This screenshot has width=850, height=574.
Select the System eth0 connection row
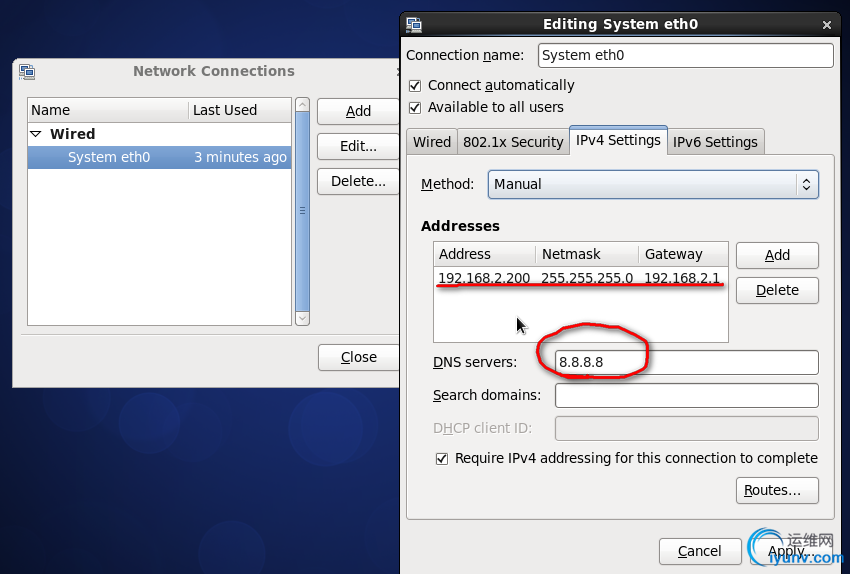[159, 157]
